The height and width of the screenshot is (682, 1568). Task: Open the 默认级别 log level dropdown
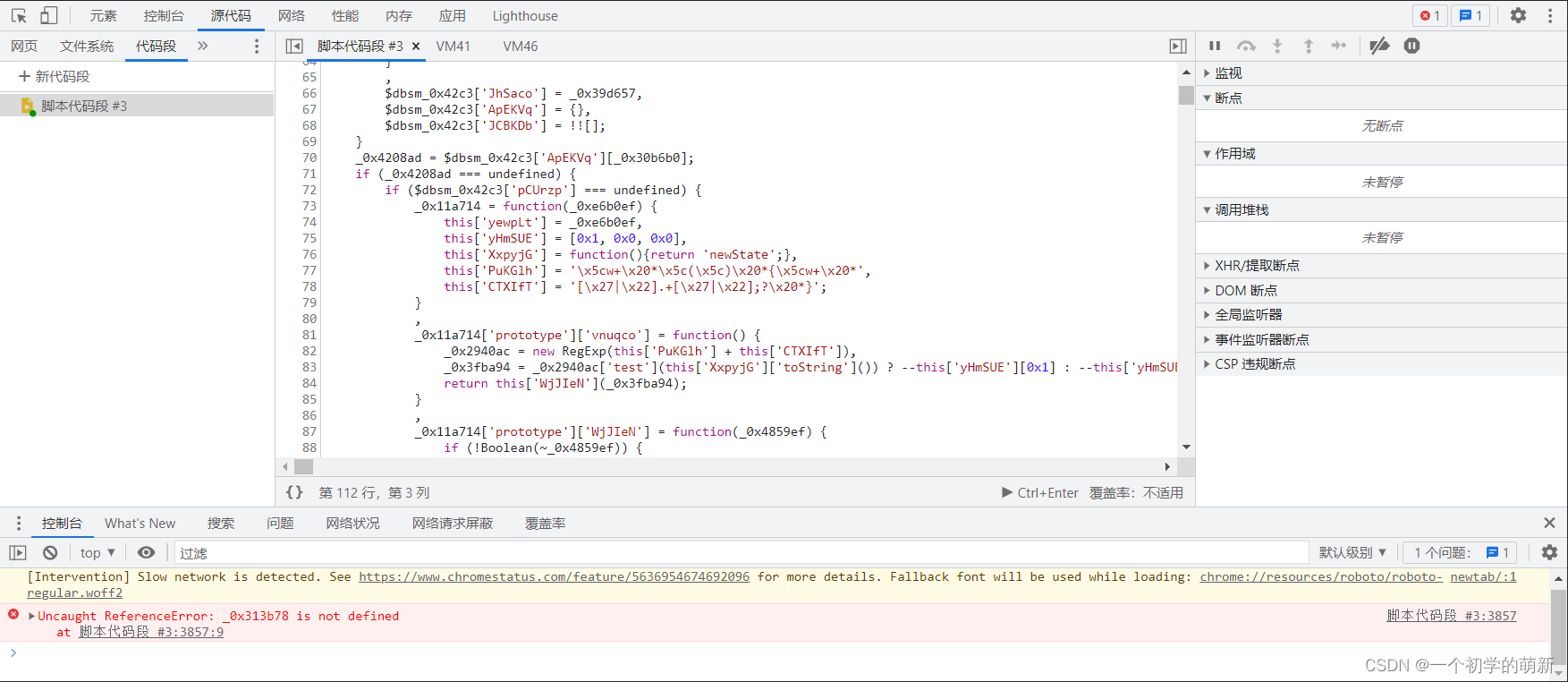1352,552
